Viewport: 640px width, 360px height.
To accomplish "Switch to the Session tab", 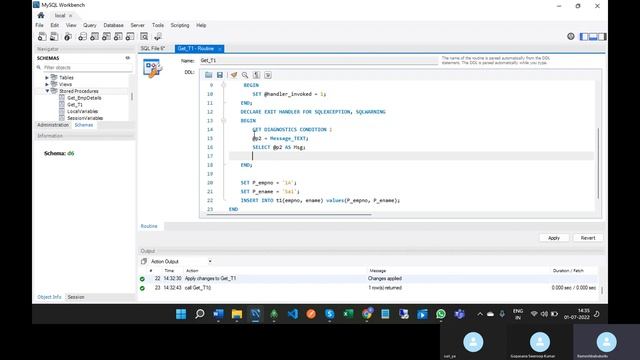I will tap(76, 297).
